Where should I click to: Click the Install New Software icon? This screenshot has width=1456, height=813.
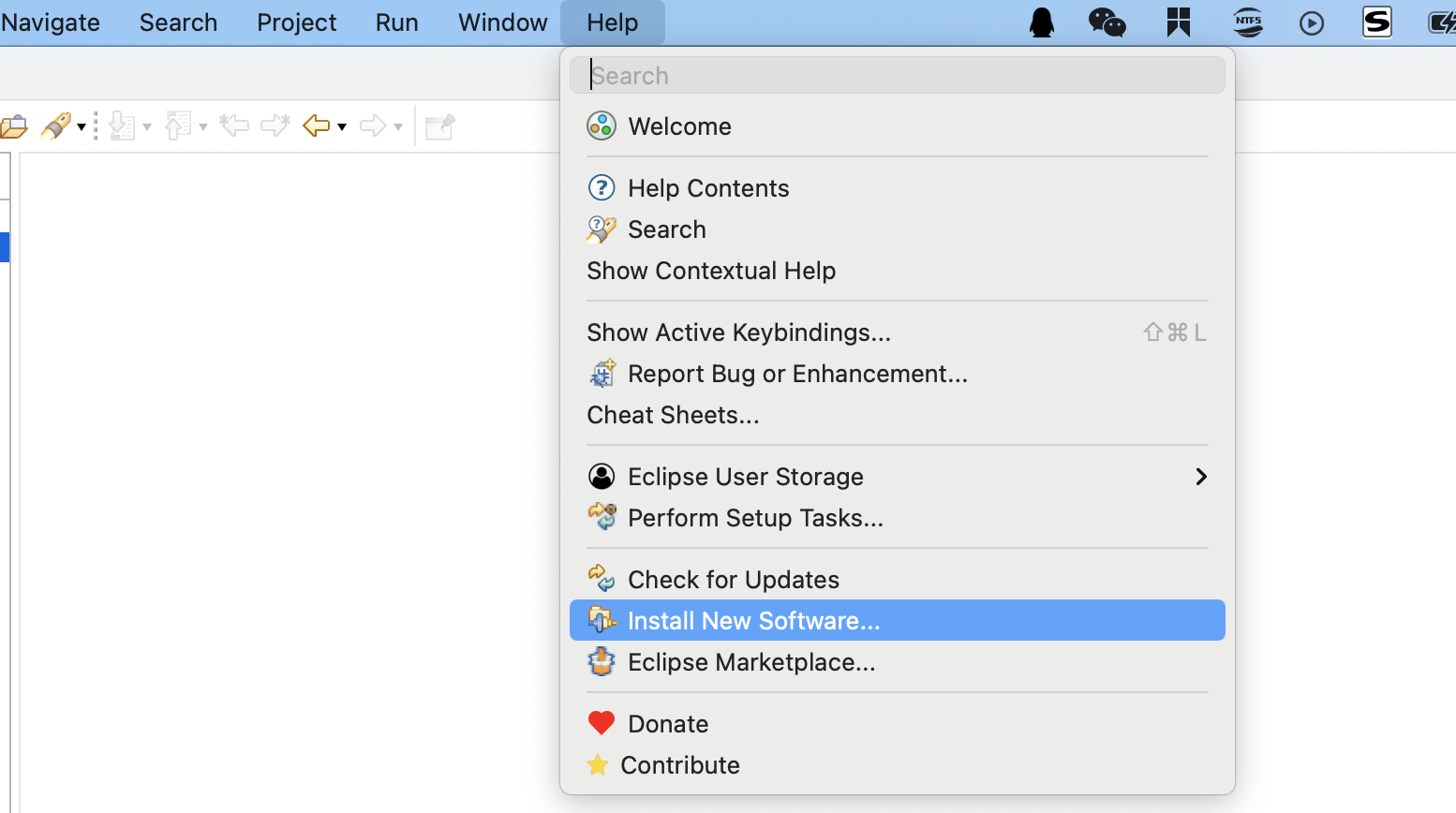(601, 620)
